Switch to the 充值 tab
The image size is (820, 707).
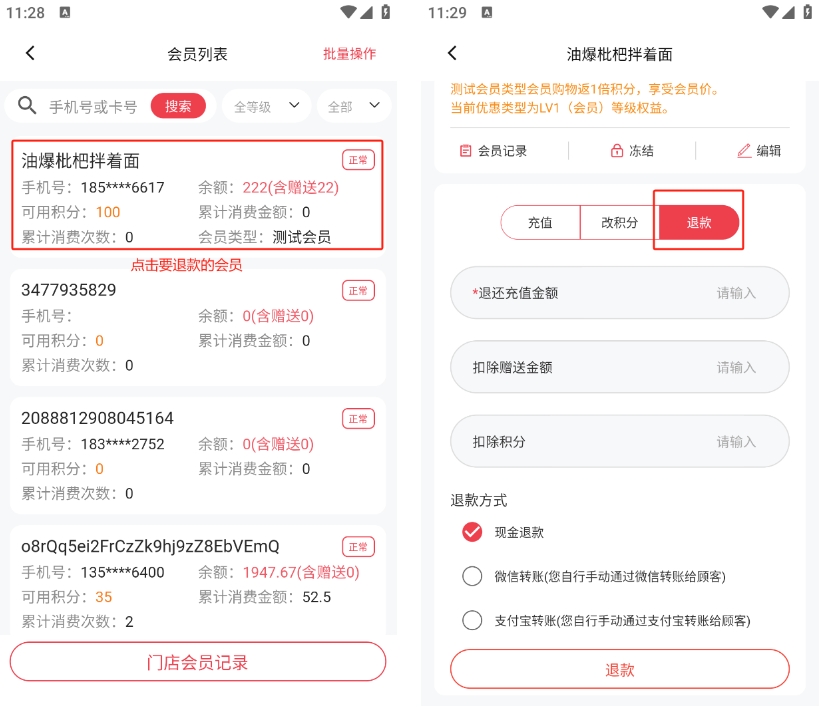540,222
